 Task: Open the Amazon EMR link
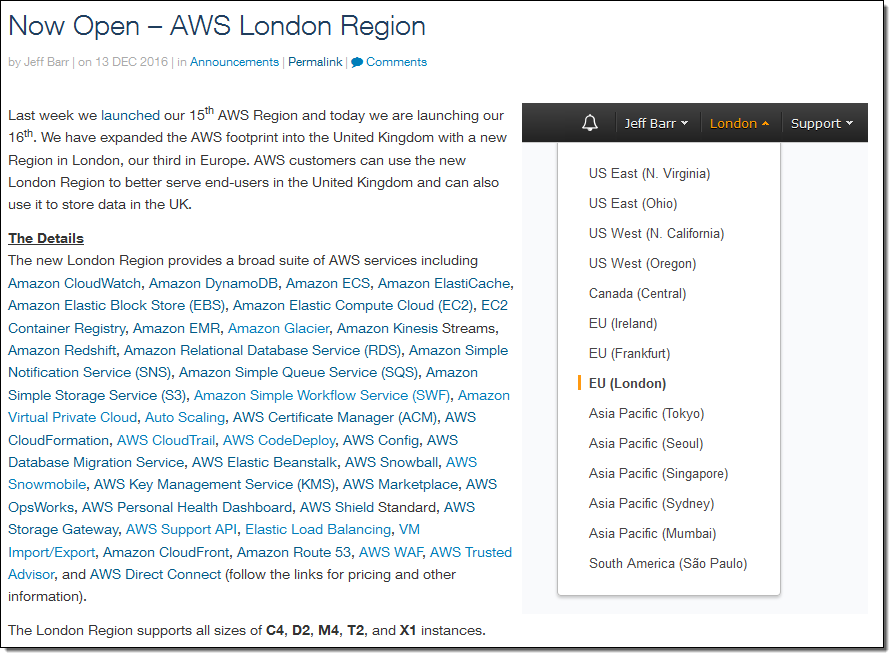tap(176, 328)
